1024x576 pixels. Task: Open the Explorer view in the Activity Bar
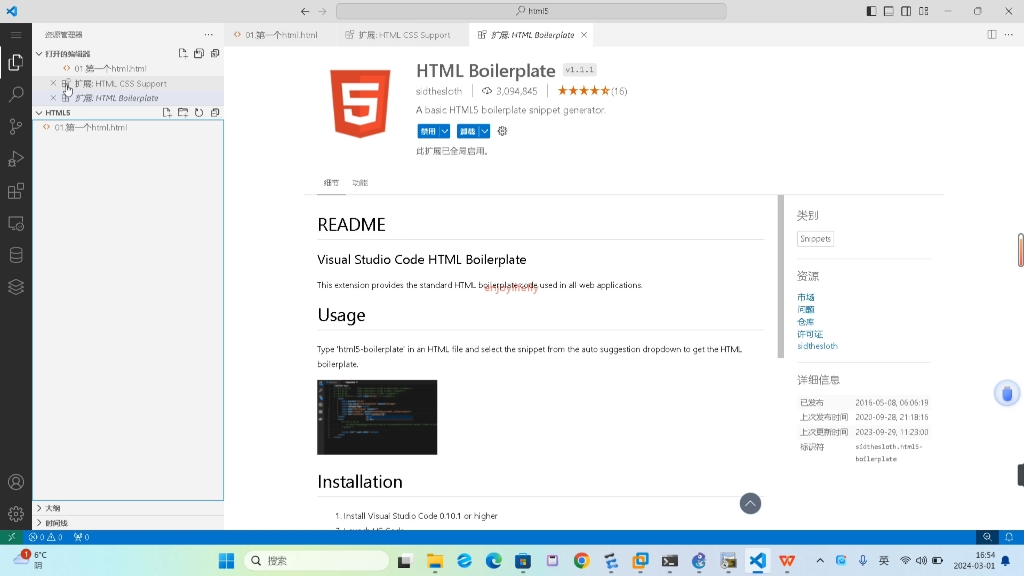click(x=15, y=62)
